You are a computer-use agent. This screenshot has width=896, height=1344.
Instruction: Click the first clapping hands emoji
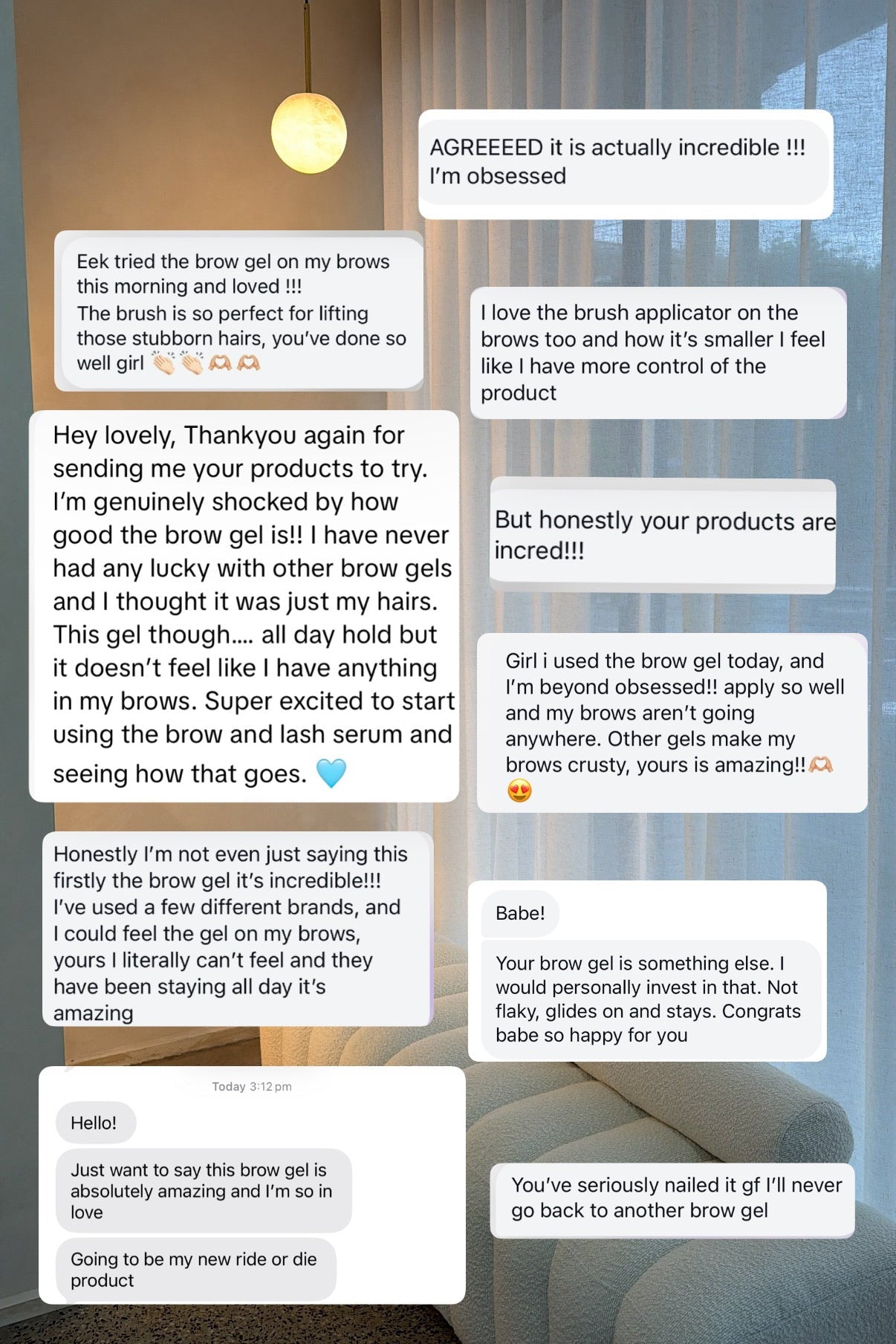click(x=163, y=363)
